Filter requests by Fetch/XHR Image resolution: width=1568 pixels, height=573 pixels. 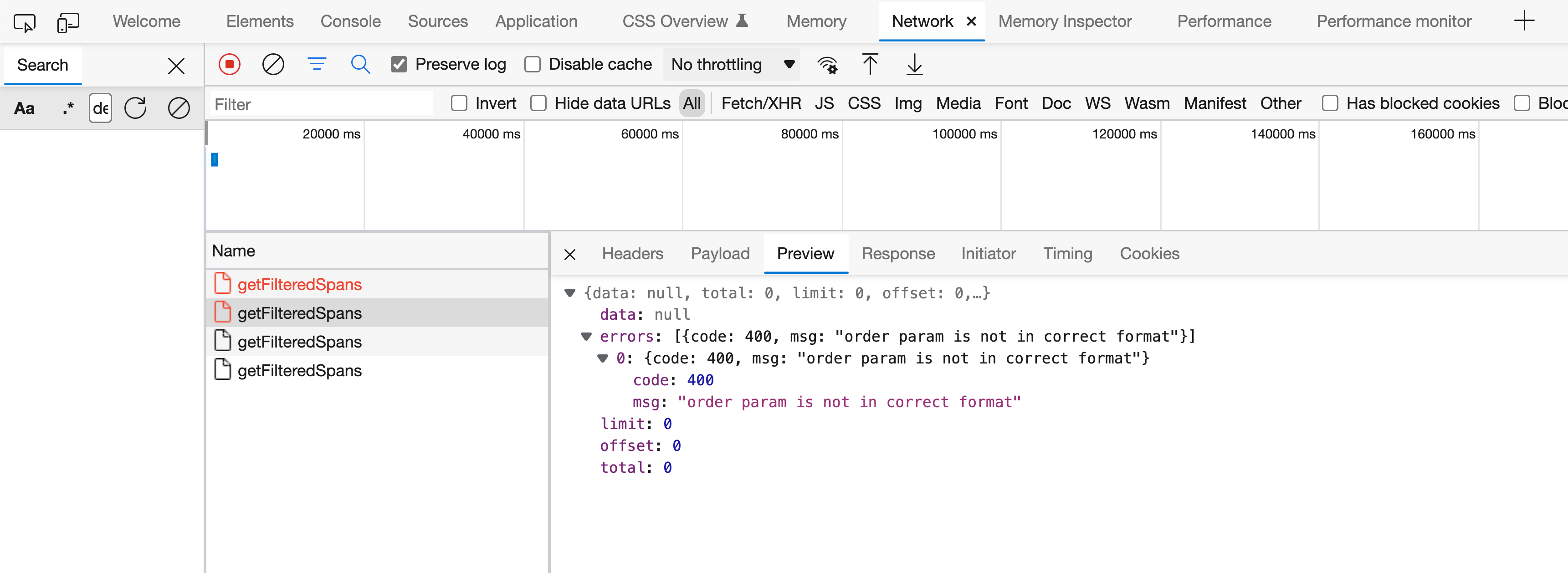tap(761, 103)
